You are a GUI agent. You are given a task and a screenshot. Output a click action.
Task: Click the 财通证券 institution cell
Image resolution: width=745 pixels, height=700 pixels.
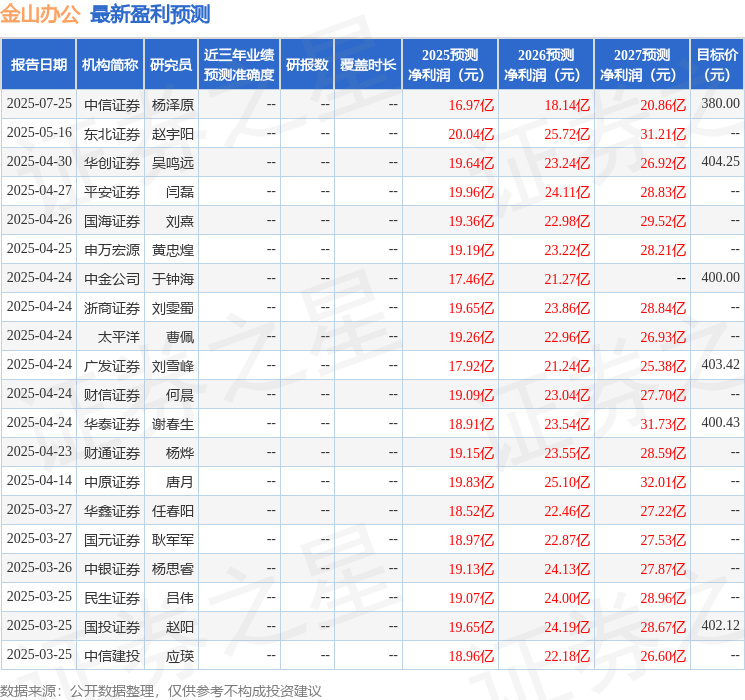112,453
